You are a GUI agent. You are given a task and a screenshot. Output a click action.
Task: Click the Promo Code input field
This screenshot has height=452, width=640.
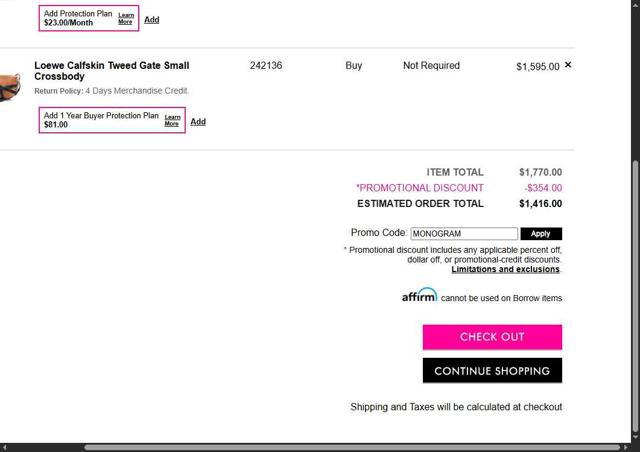tap(464, 234)
